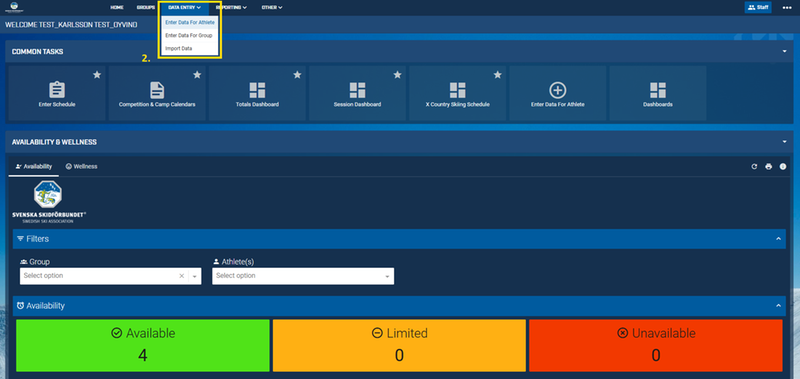Click the orange Limited tile
Viewport: 800px width, 379px height.
[x=399, y=345]
